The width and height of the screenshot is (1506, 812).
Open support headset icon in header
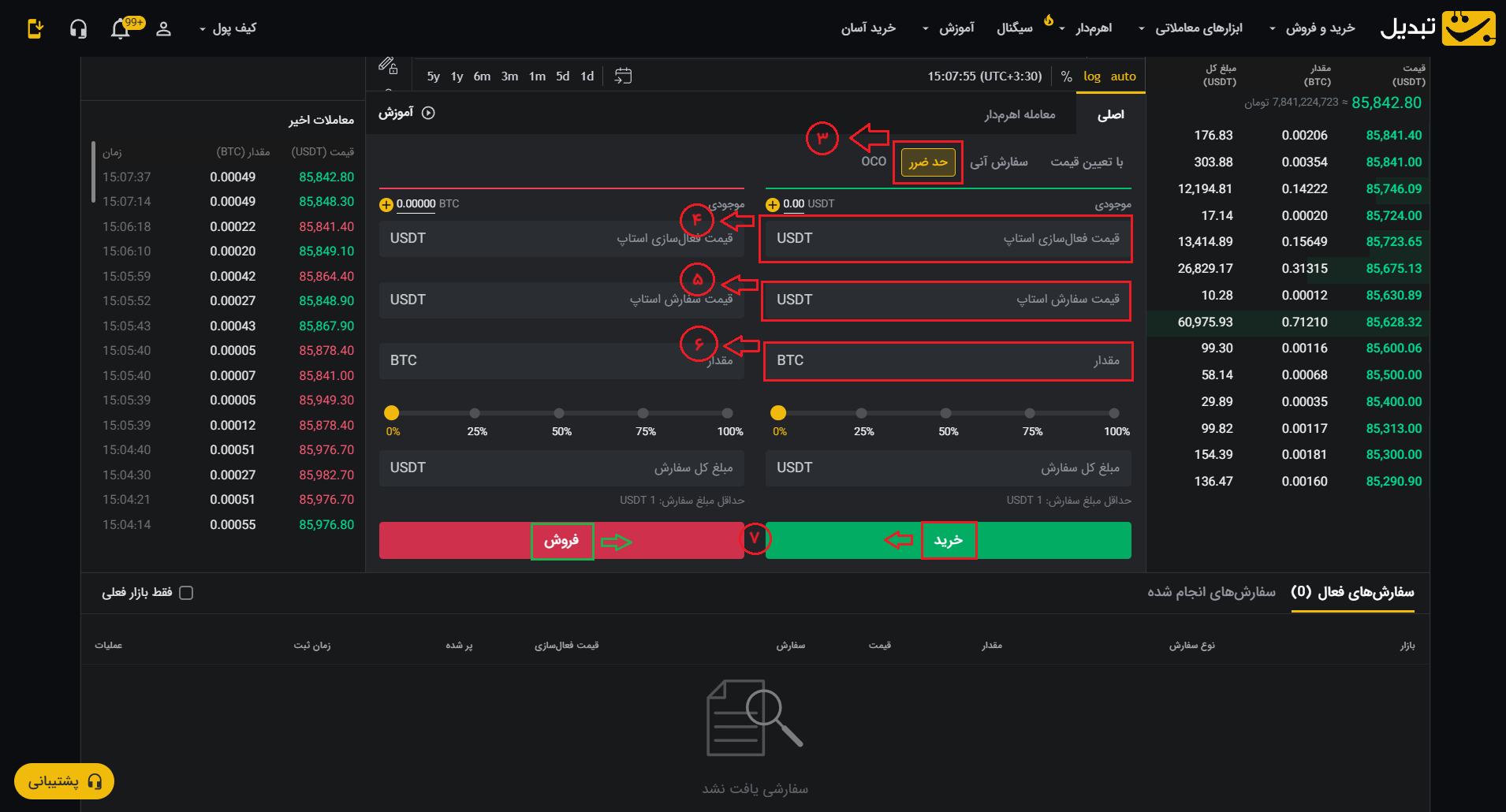pyautogui.click(x=78, y=29)
